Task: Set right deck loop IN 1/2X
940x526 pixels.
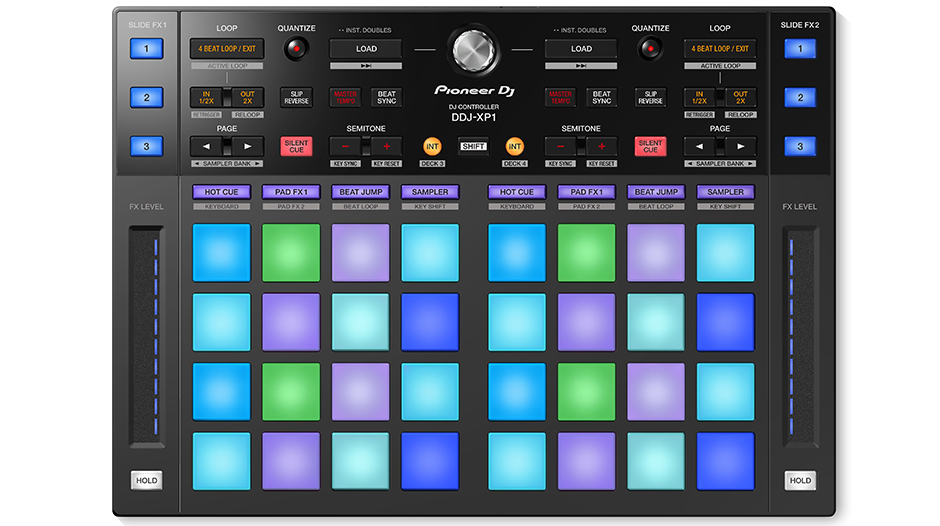Action: tap(700, 97)
